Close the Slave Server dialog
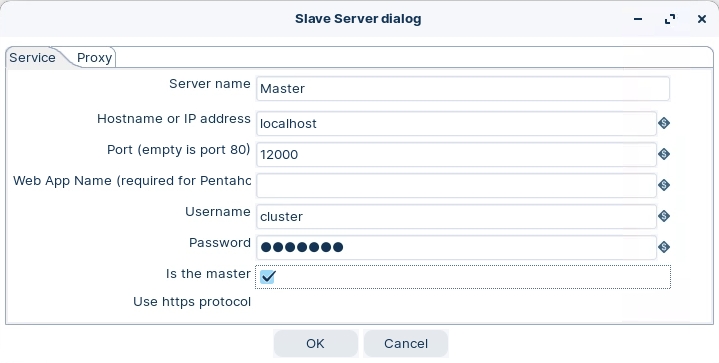The height and width of the screenshot is (363, 719). pos(702,19)
